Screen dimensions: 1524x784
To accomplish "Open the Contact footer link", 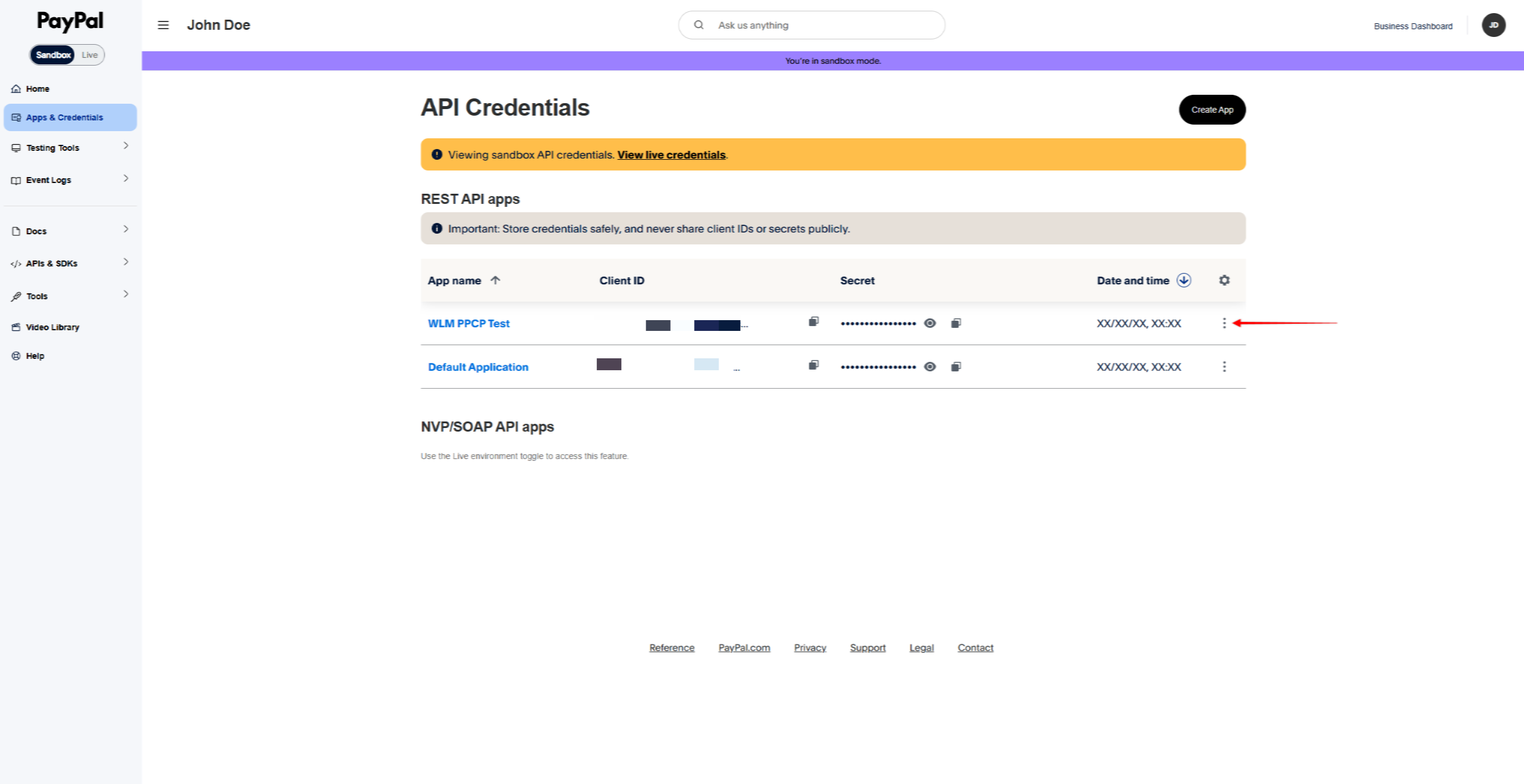I will point(975,647).
